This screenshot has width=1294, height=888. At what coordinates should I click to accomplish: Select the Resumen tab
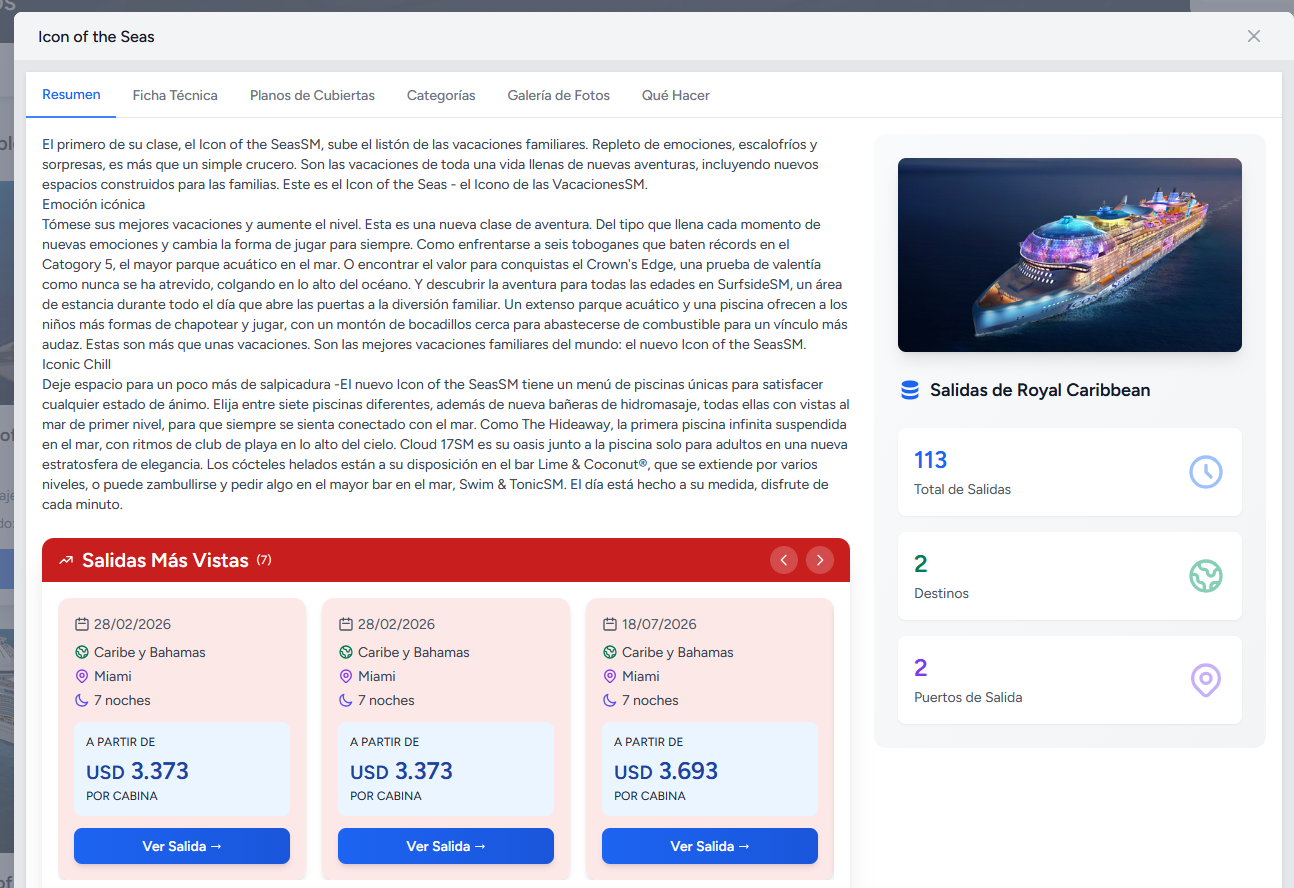[x=71, y=95]
